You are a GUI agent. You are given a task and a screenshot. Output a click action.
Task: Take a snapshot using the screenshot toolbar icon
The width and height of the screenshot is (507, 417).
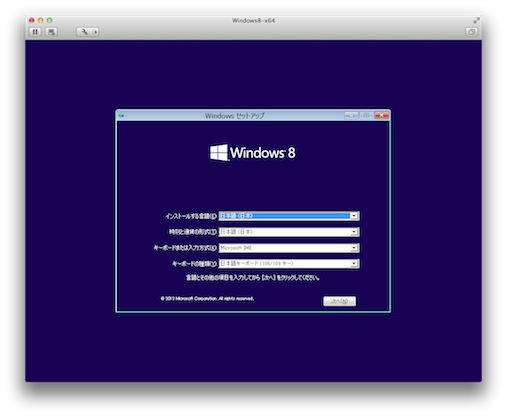pos(51,32)
